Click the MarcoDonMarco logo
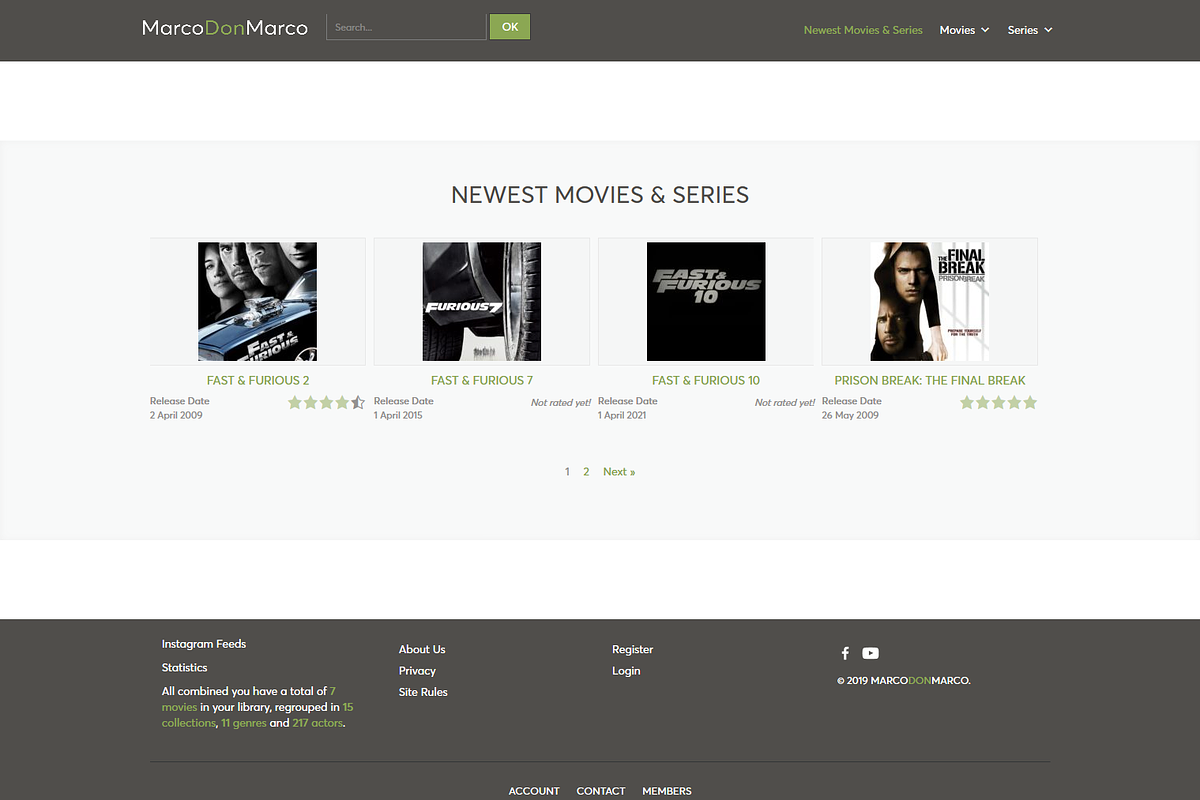This screenshot has height=800, width=1200. [x=225, y=28]
